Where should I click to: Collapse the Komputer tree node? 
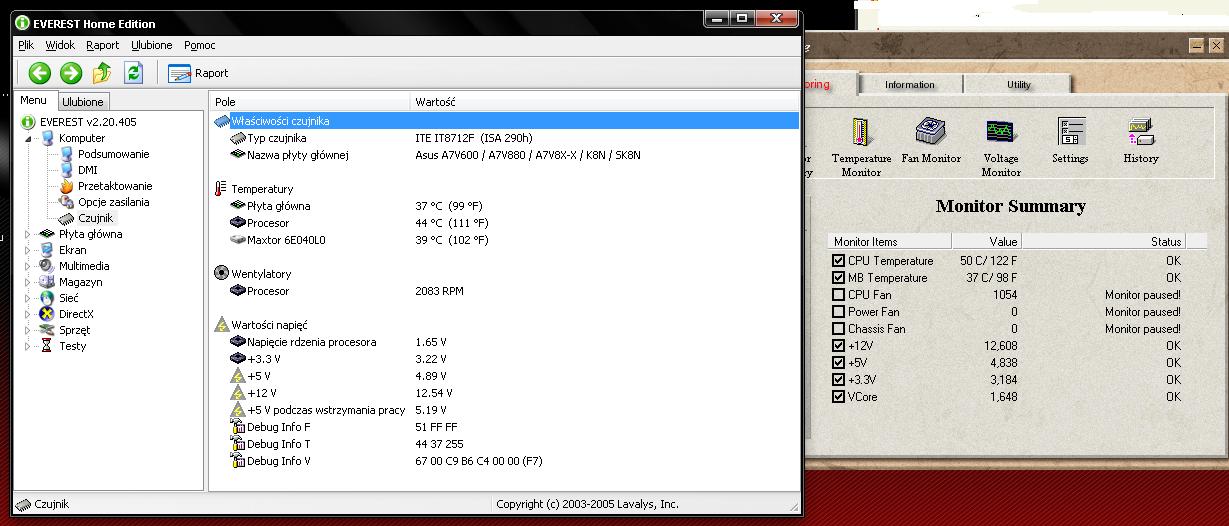click(x=28, y=138)
